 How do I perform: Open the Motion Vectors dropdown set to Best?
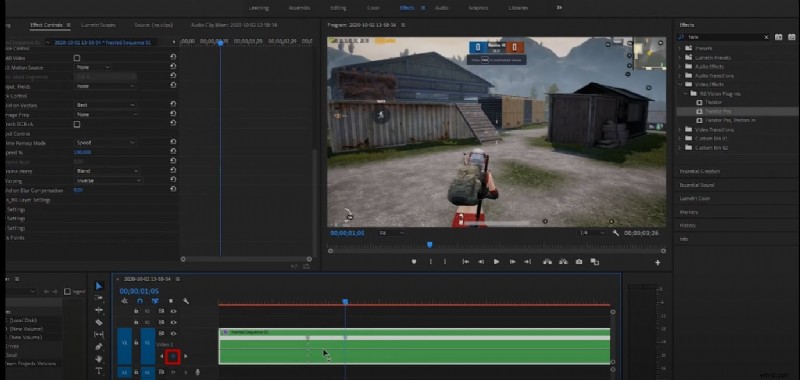pyautogui.click(x=106, y=105)
